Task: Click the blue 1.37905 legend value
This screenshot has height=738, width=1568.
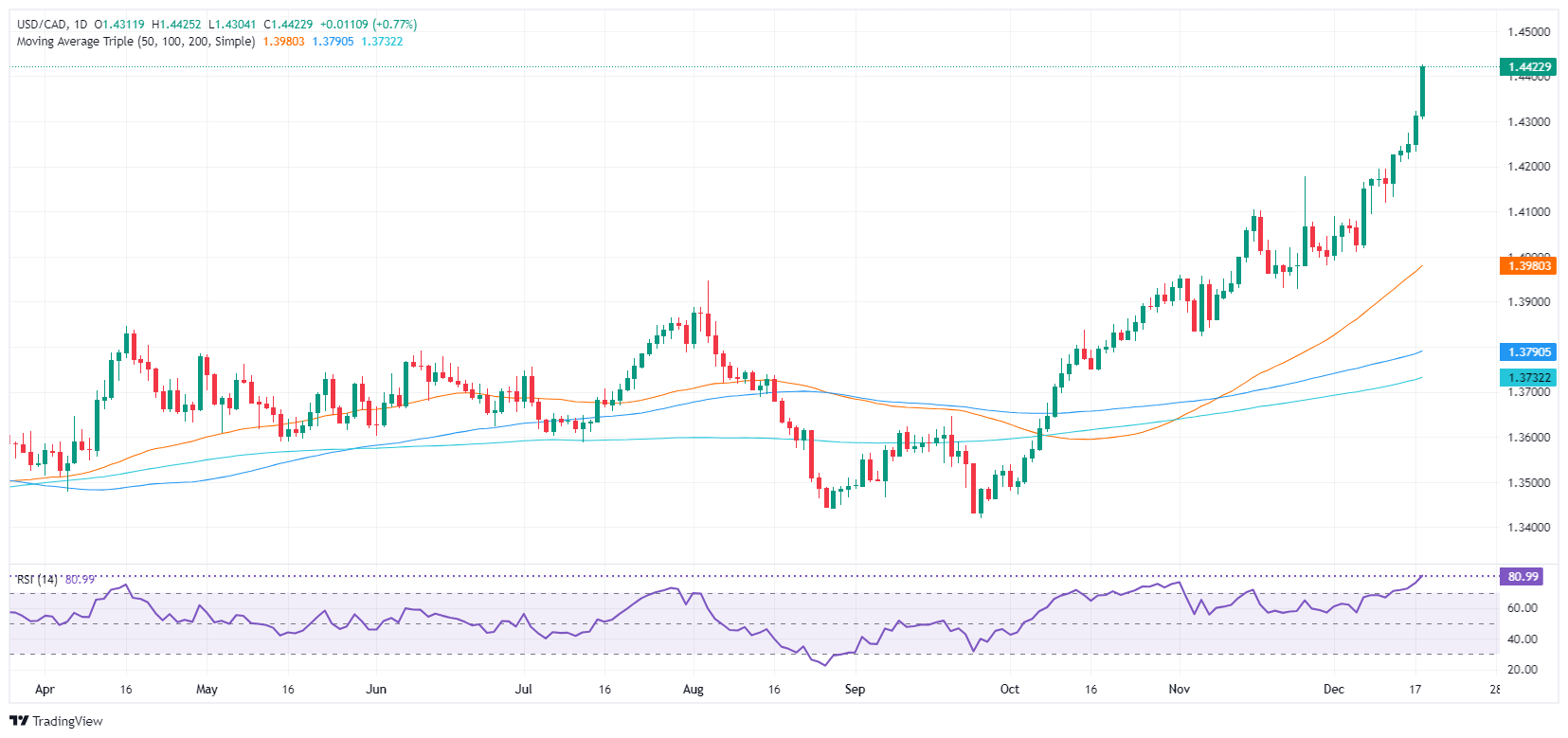Action: (x=333, y=42)
